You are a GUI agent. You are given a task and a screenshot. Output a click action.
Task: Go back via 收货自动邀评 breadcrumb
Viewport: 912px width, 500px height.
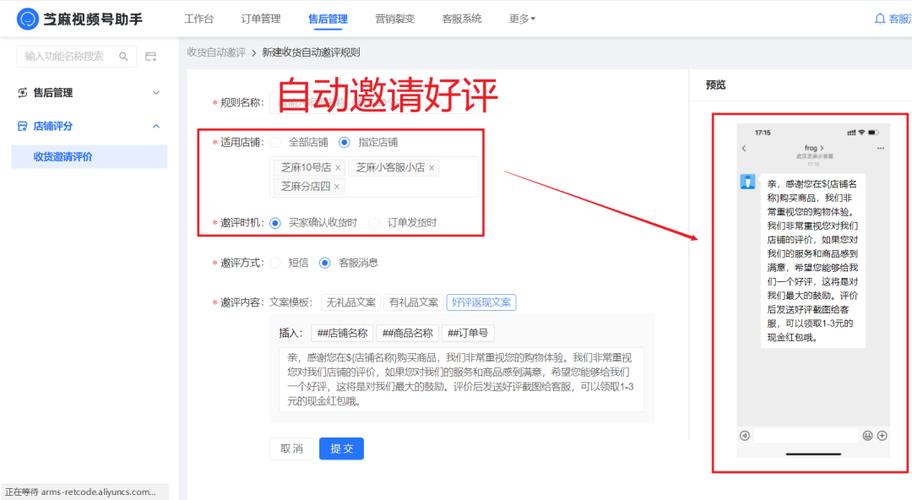click(216, 52)
